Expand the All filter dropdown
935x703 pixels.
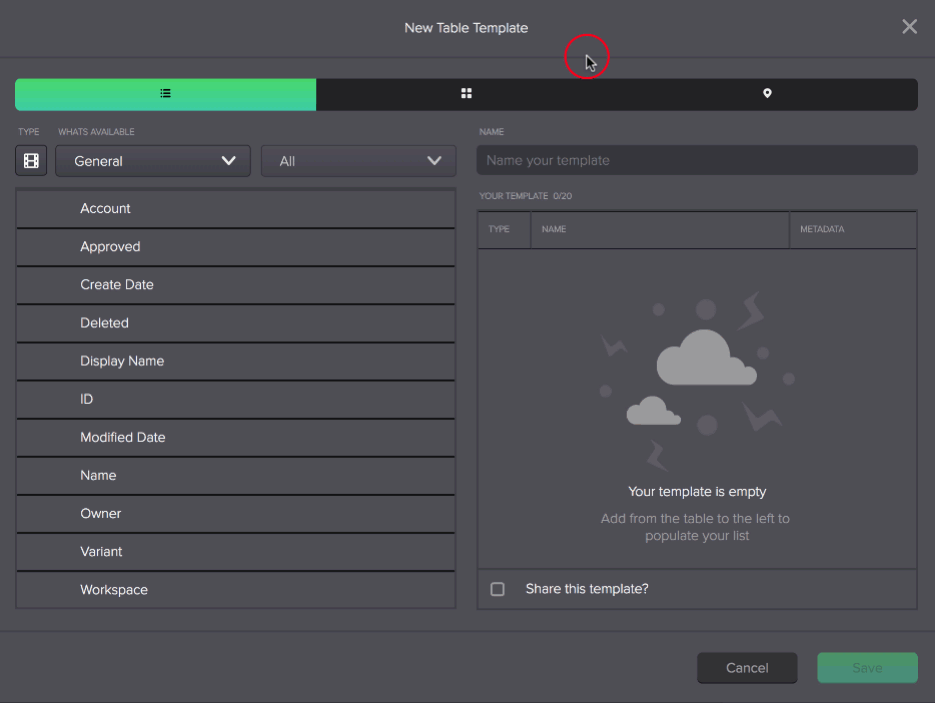pos(358,161)
